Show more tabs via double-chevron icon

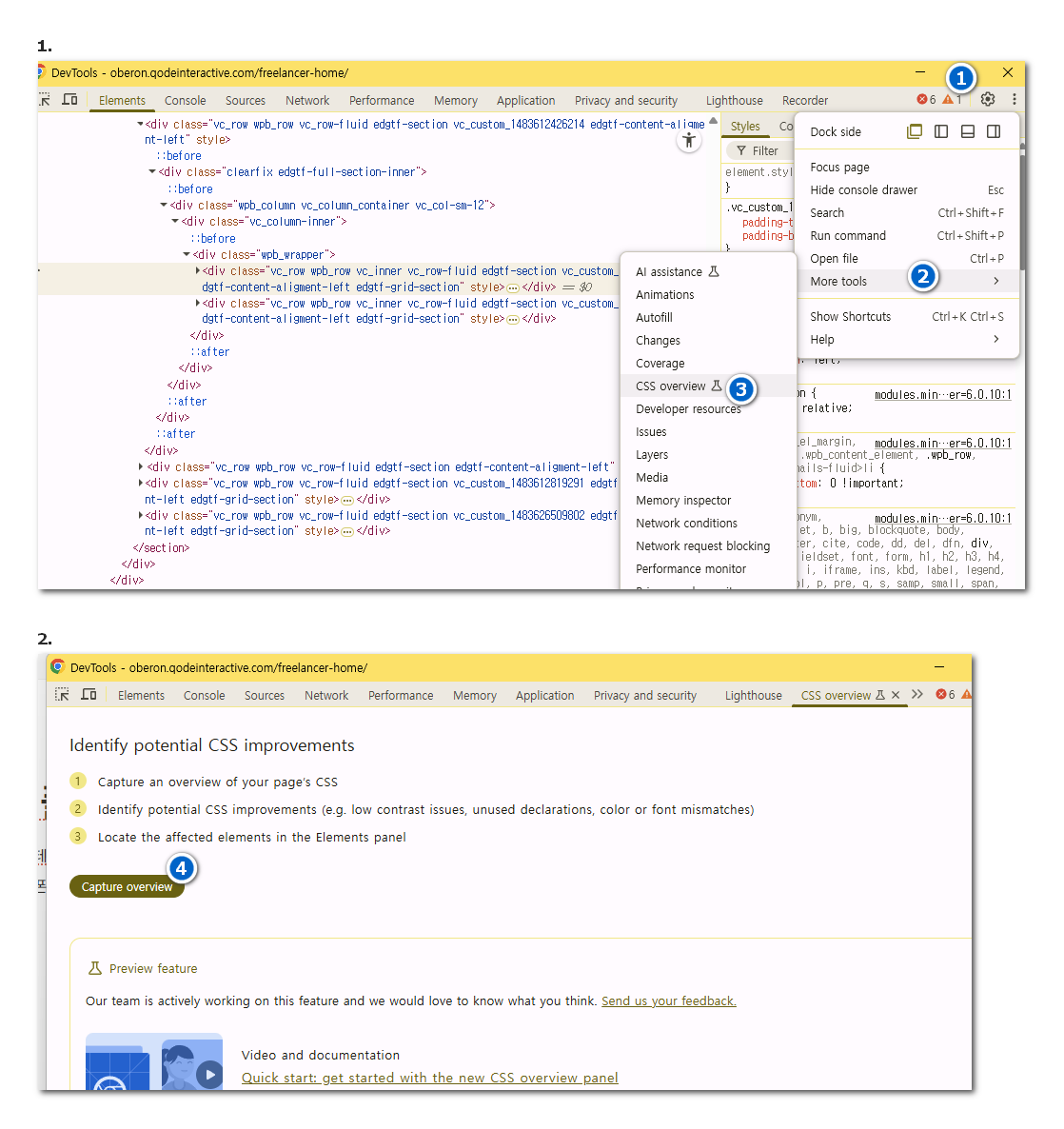917,695
